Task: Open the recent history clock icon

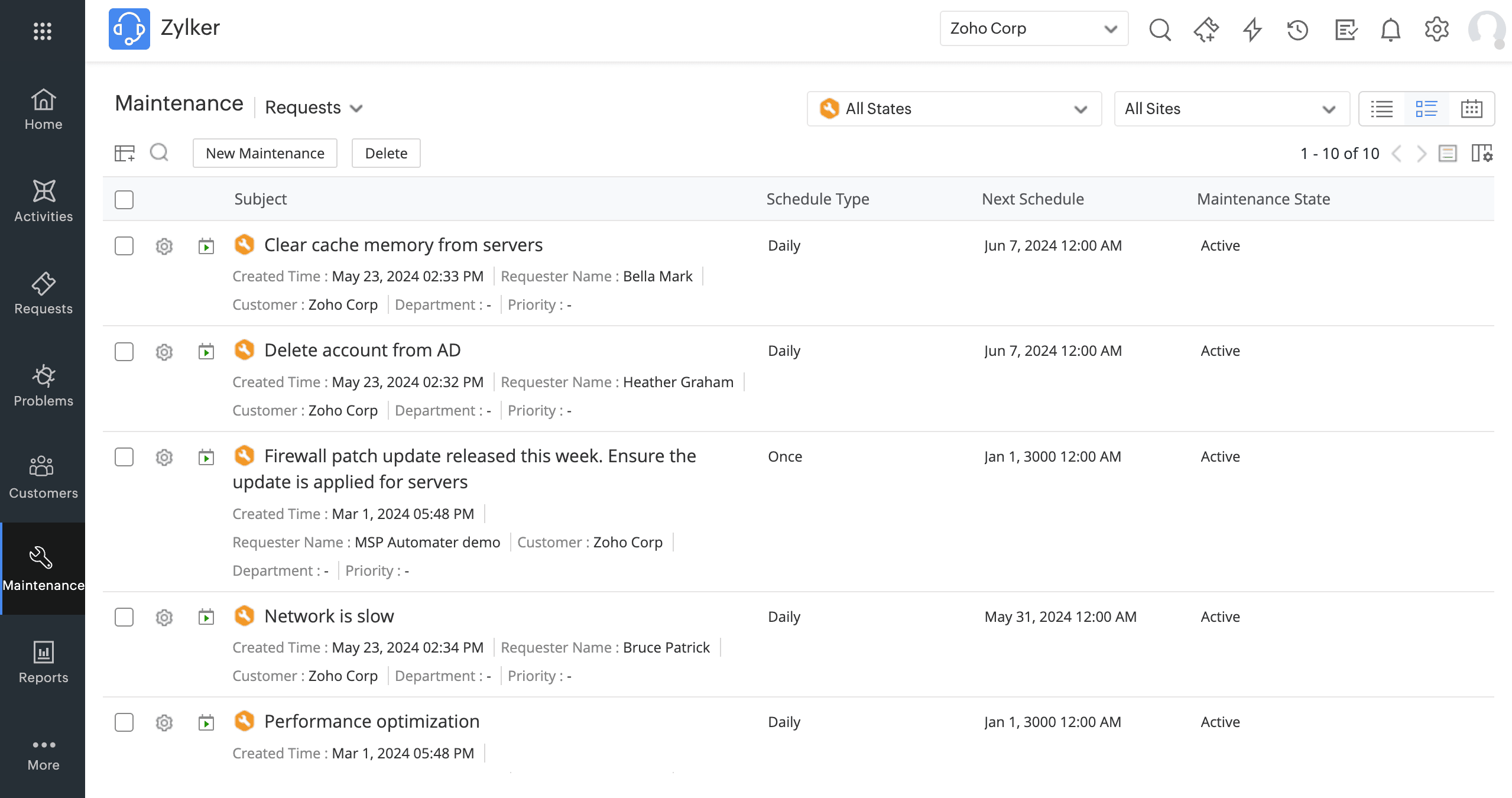Action: click(1297, 30)
